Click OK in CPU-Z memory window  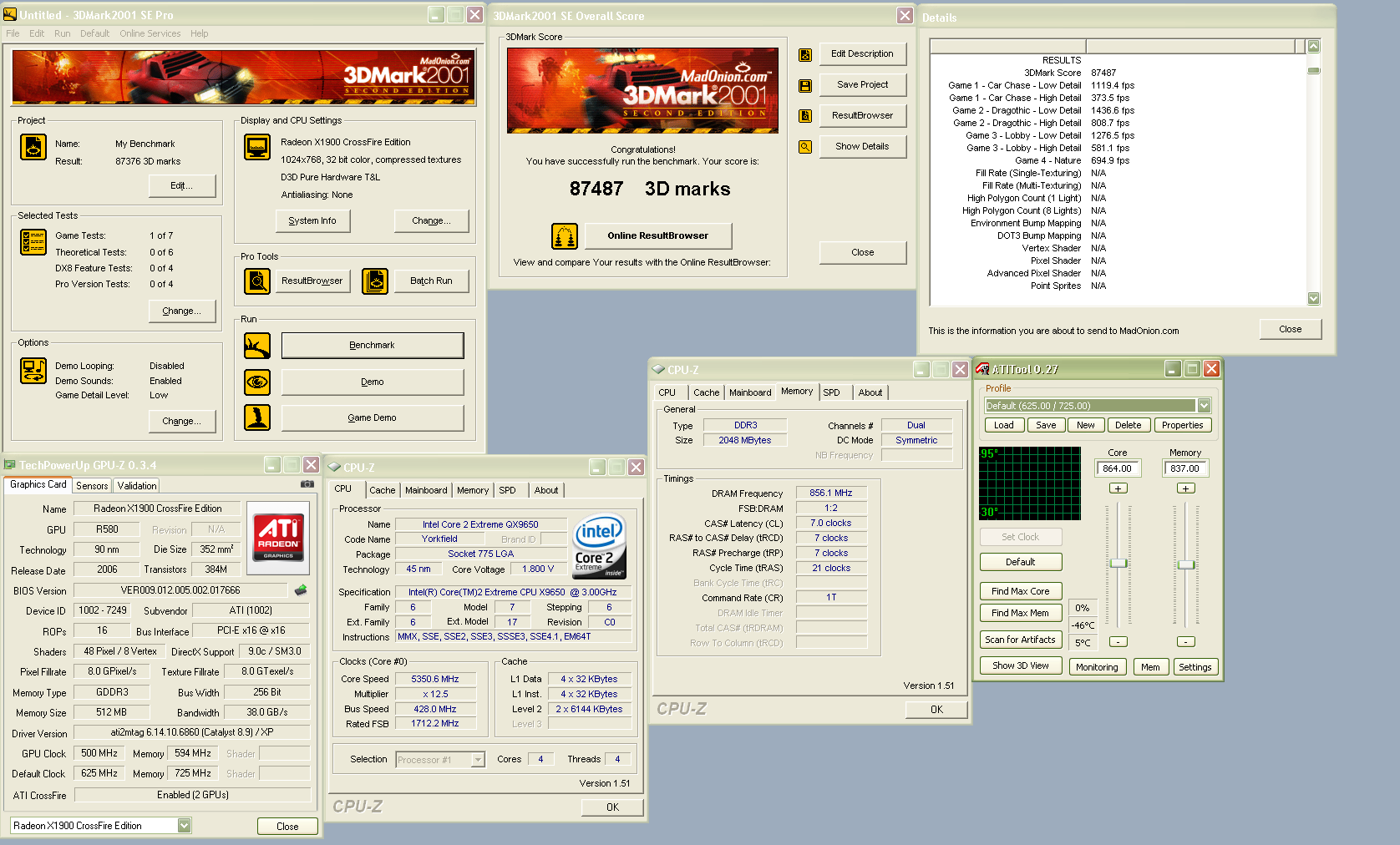click(936, 710)
